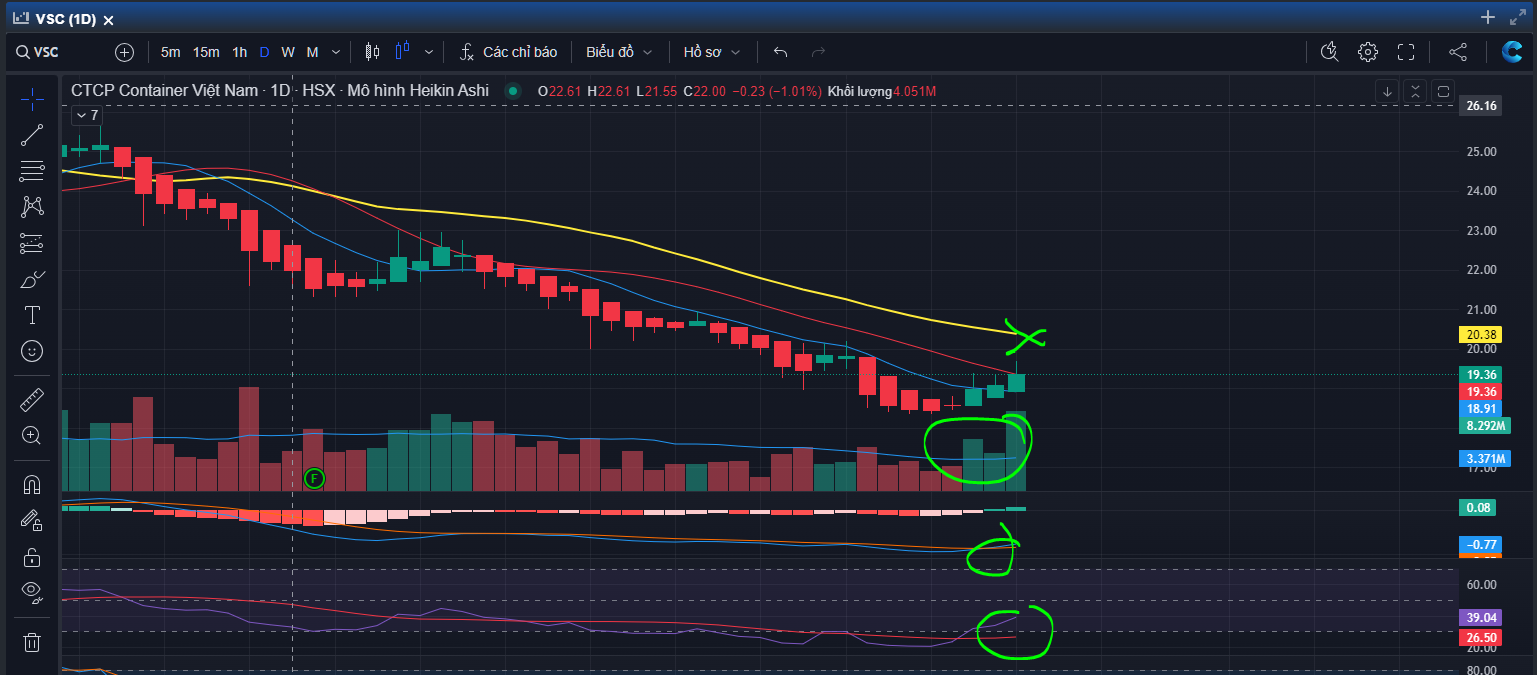Collapse the indicator legend showing 7
This screenshot has height=675, width=1537.
[x=89, y=115]
